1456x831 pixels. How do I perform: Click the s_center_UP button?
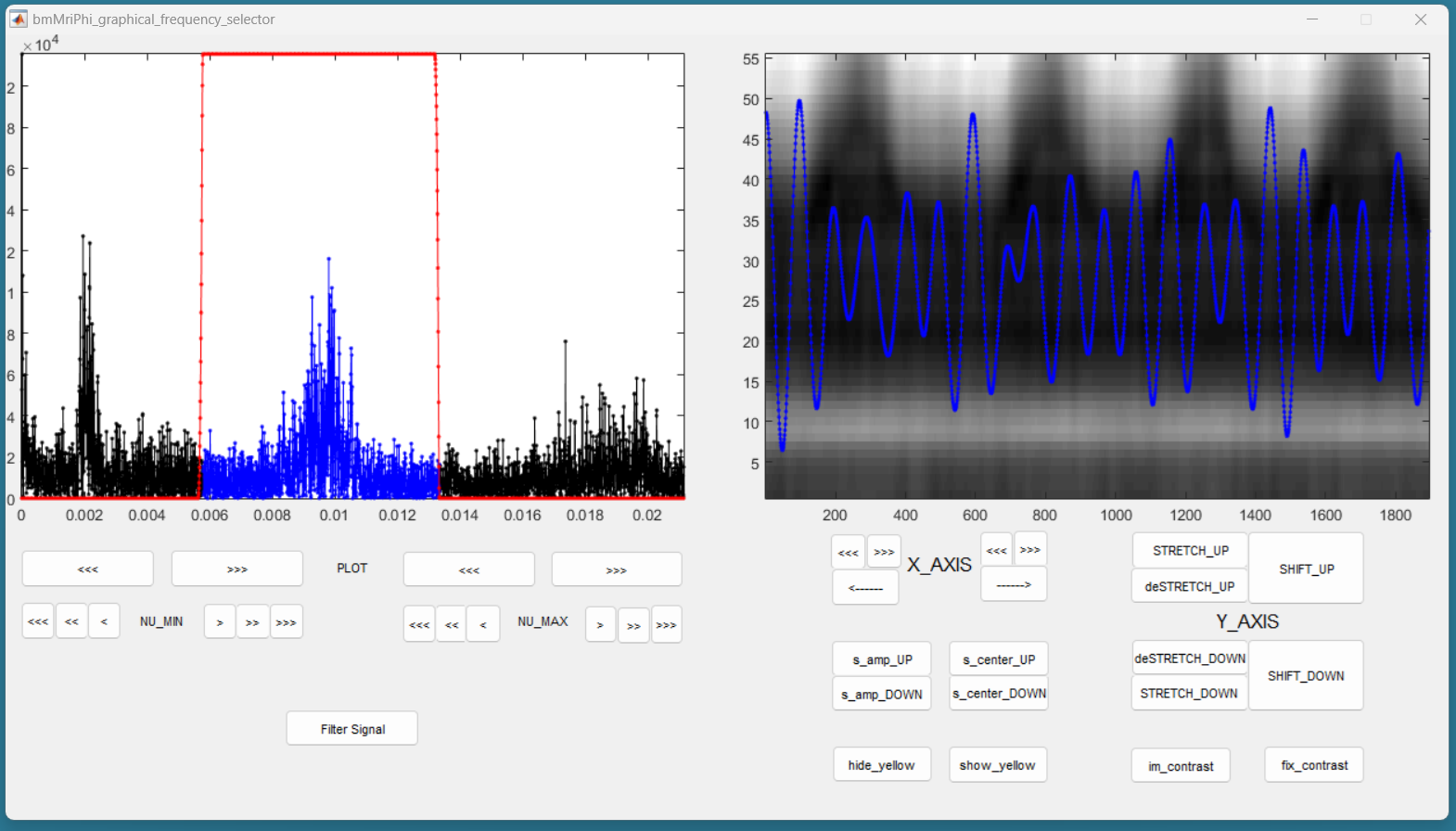point(998,659)
